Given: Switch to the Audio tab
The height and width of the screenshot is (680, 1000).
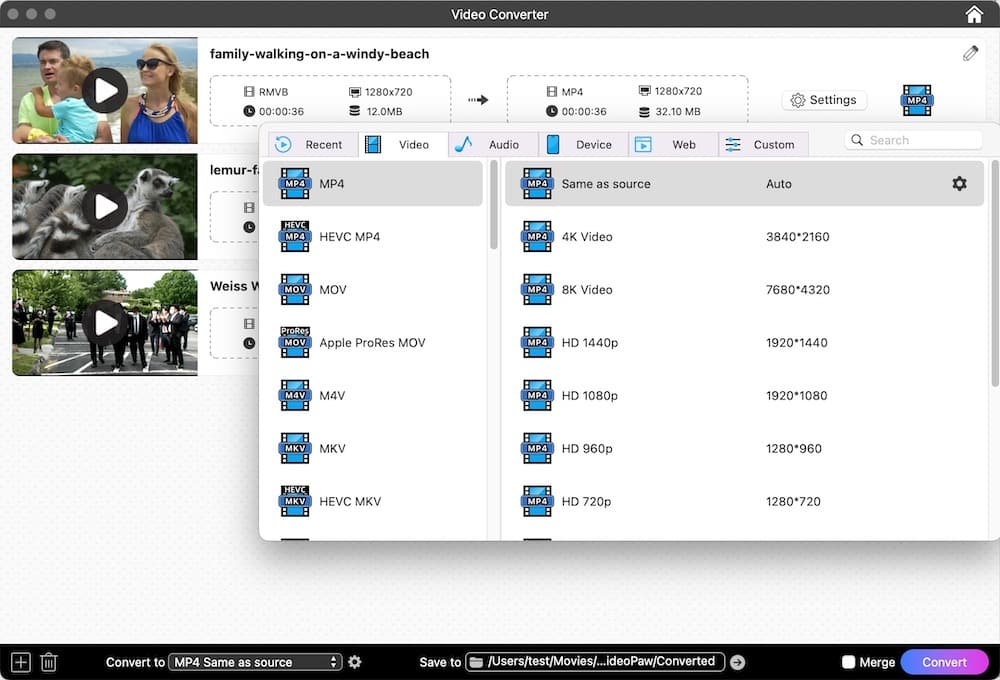Looking at the screenshot, I should (493, 145).
